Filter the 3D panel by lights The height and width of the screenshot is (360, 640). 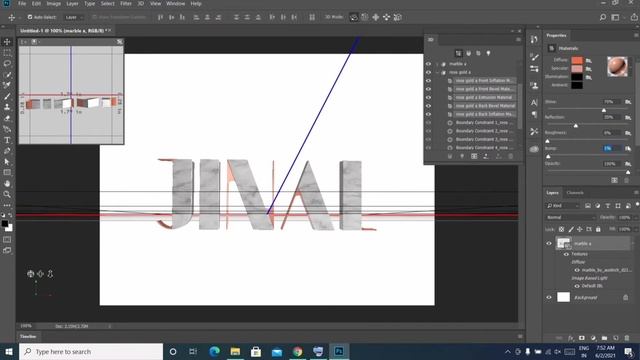pyautogui.click(x=488, y=53)
